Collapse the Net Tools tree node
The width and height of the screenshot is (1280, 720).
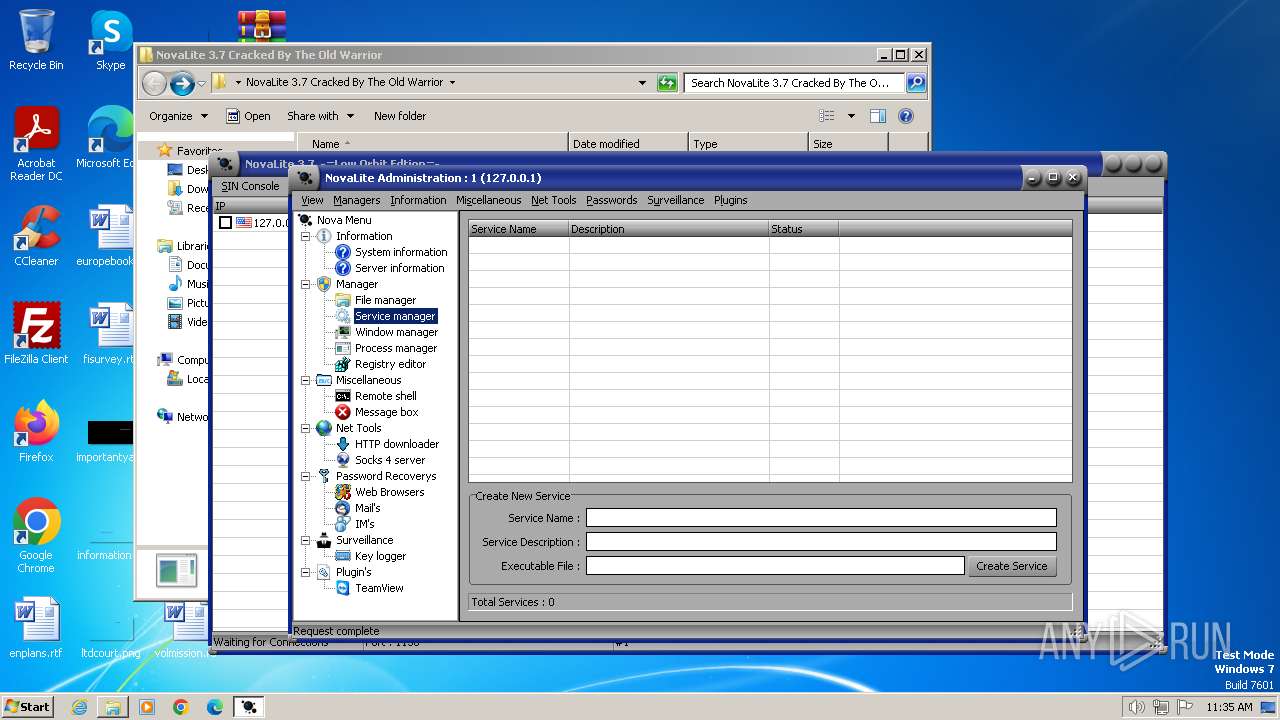pos(306,428)
